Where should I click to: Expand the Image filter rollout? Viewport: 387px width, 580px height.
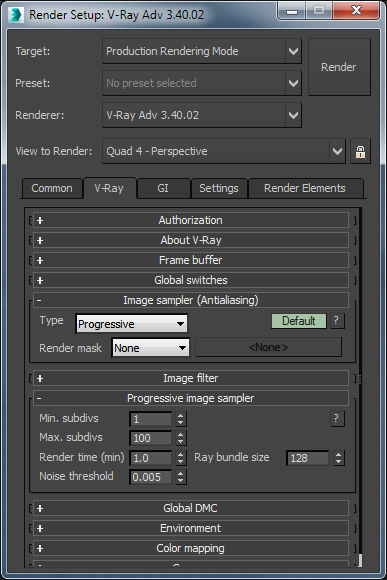(191, 378)
